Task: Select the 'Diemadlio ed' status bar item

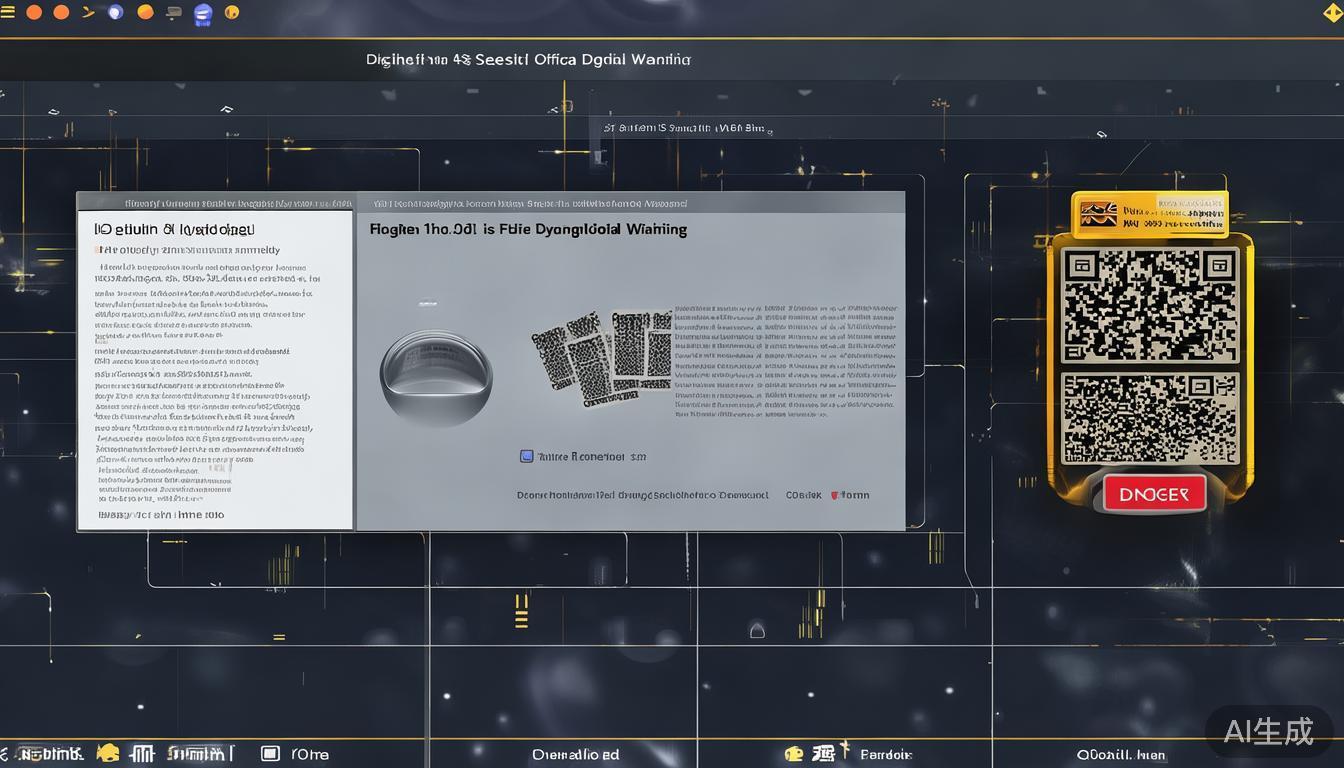Action: (x=575, y=754)
